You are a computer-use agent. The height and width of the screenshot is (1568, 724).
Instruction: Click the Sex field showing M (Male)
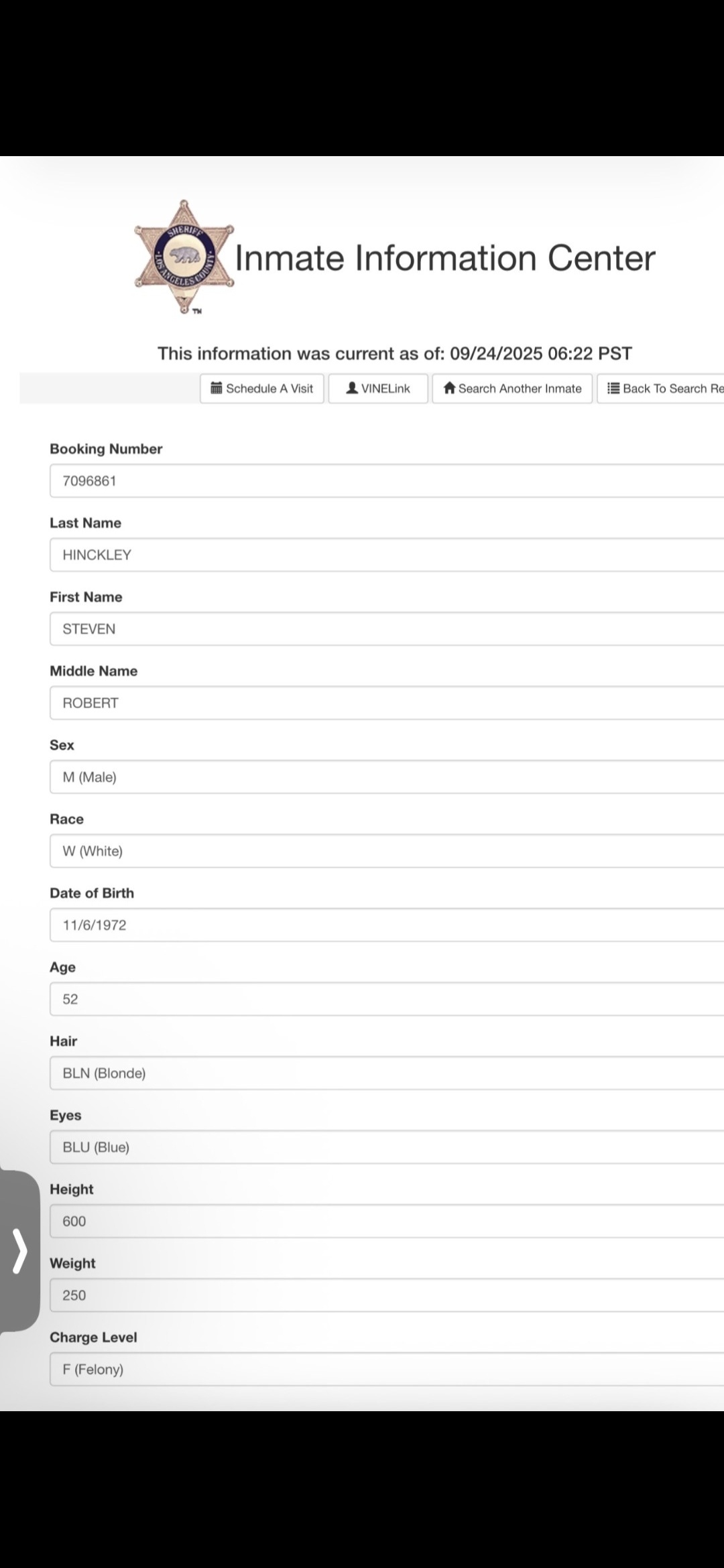387,777
